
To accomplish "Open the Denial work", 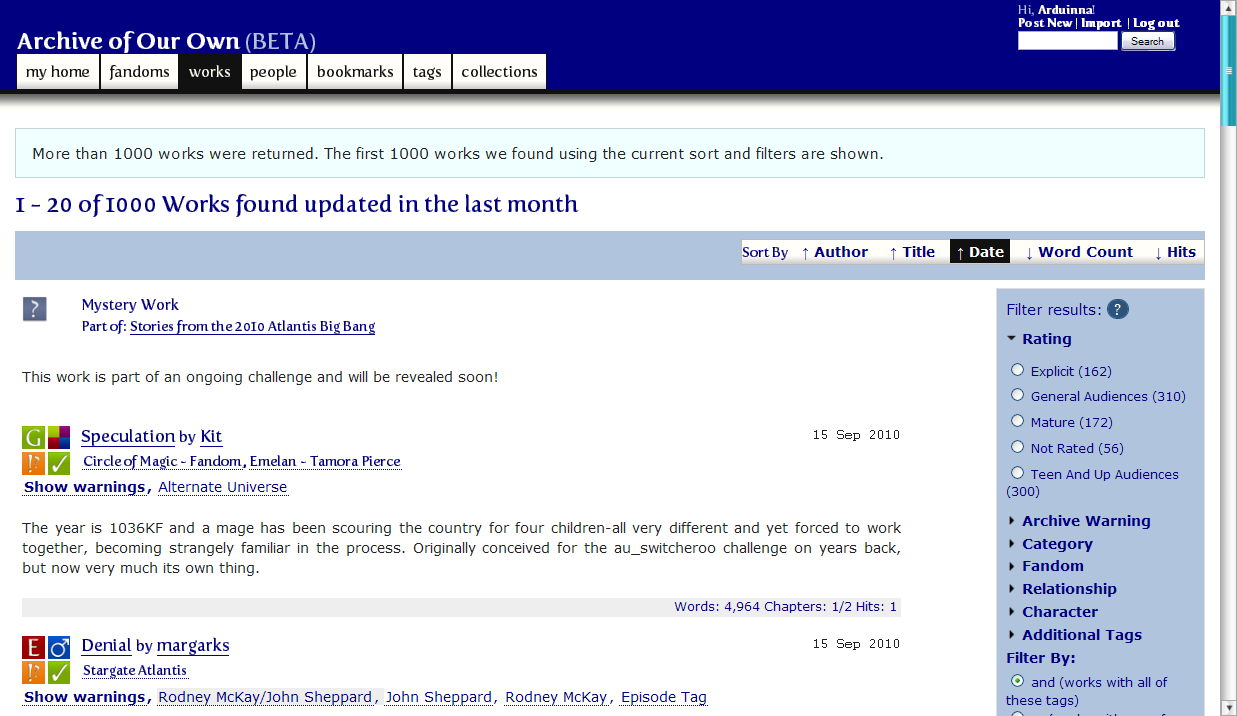I will (106, 646).
